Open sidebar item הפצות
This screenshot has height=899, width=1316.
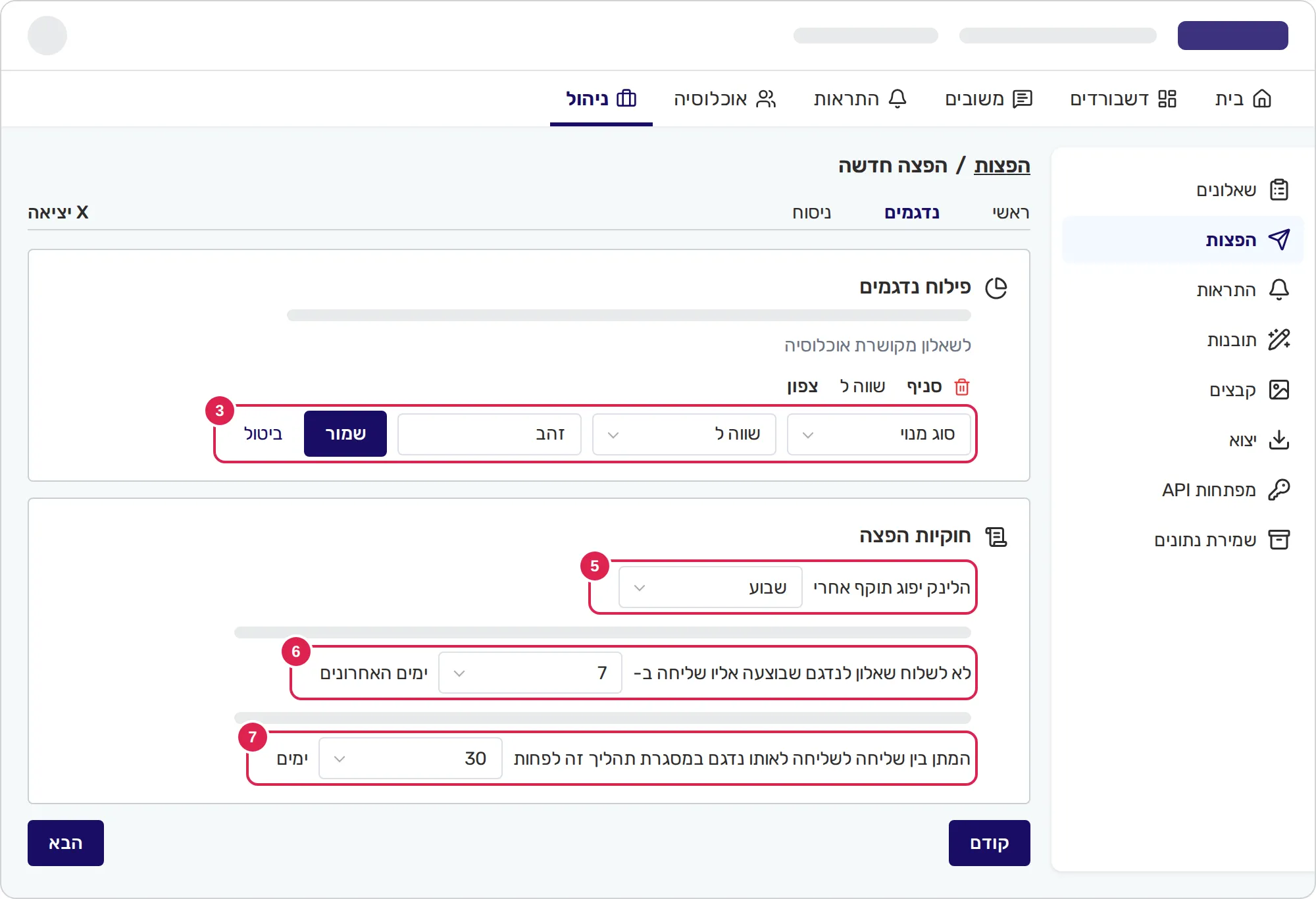pyautogui.click(x=1183, y=240)
